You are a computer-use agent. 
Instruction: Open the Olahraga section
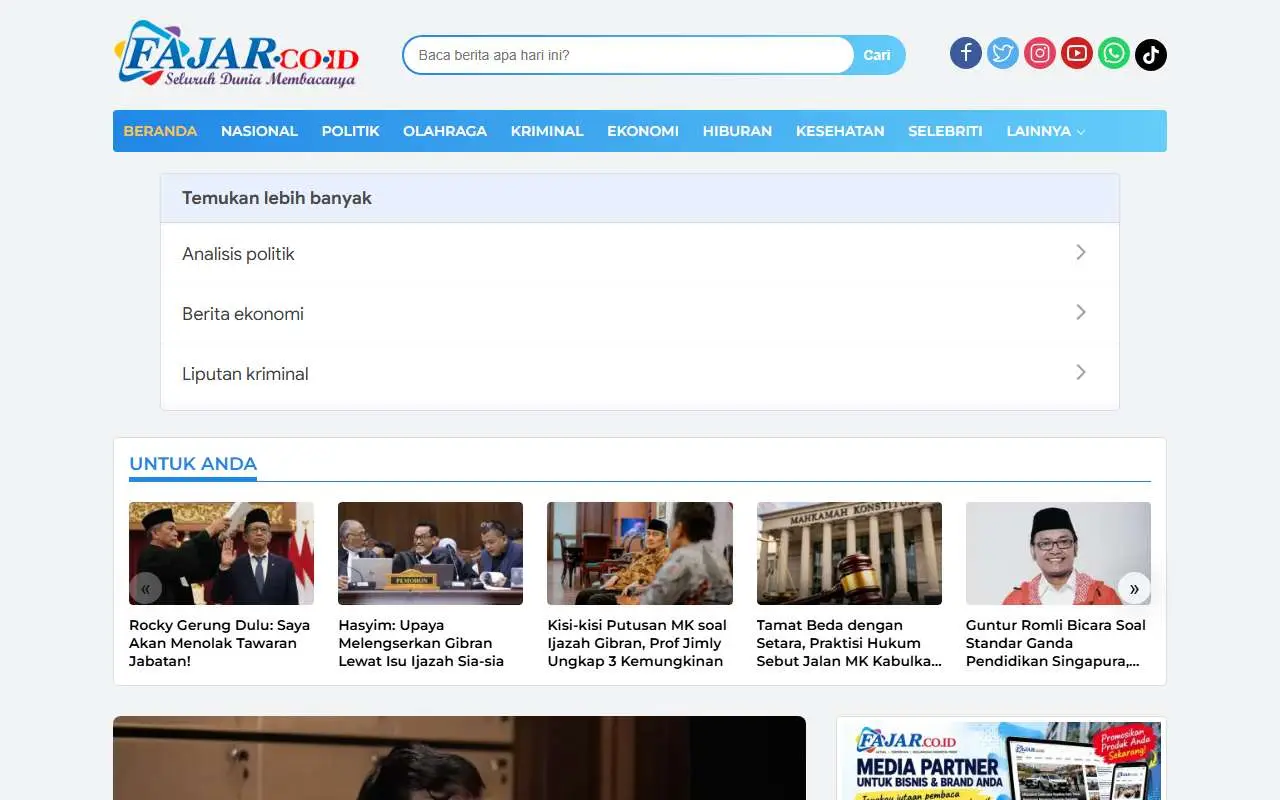[x=445, y=131]
